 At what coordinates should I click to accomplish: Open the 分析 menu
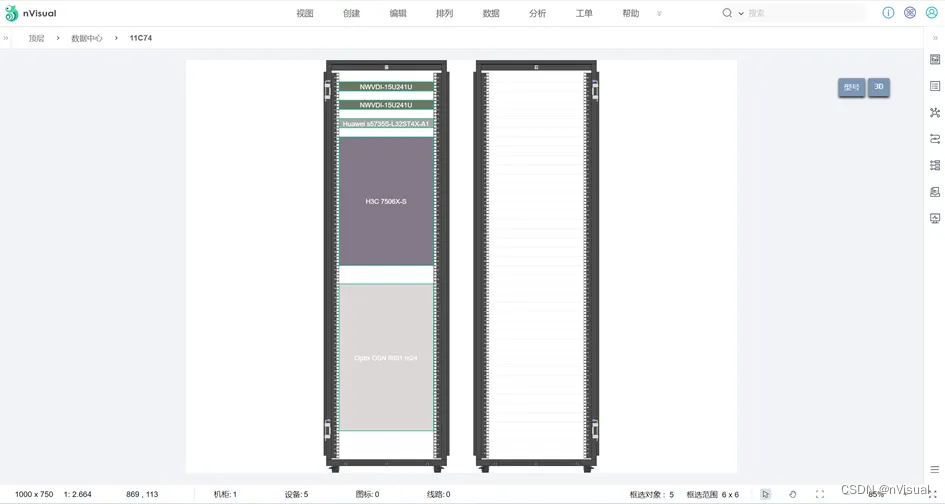[538, 13]
